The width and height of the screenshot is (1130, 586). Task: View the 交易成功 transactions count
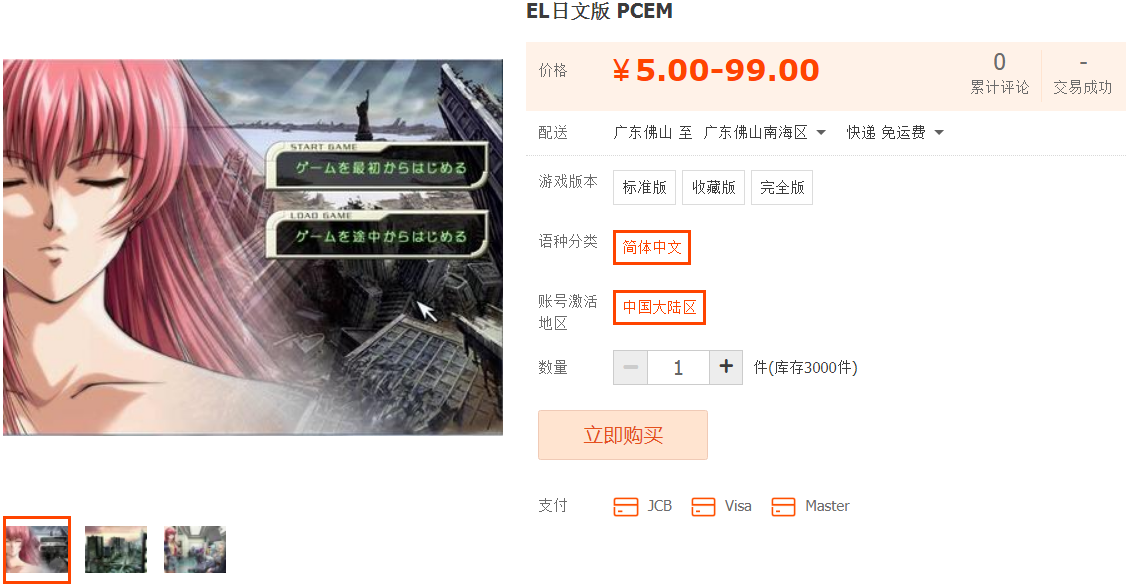point(1082,74)
